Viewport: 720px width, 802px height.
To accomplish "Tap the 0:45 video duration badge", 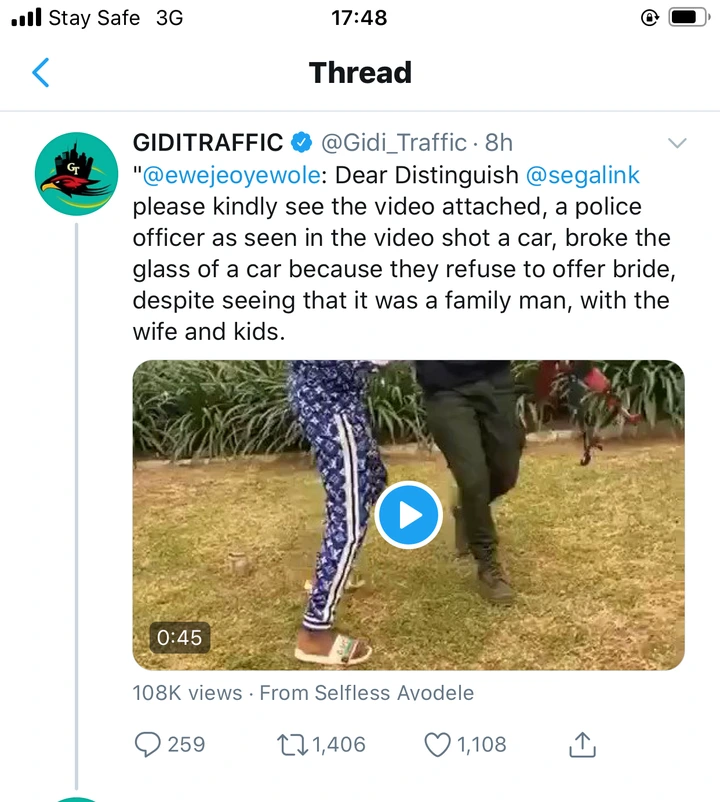I will pyautogui.click(x=179, y=637).
